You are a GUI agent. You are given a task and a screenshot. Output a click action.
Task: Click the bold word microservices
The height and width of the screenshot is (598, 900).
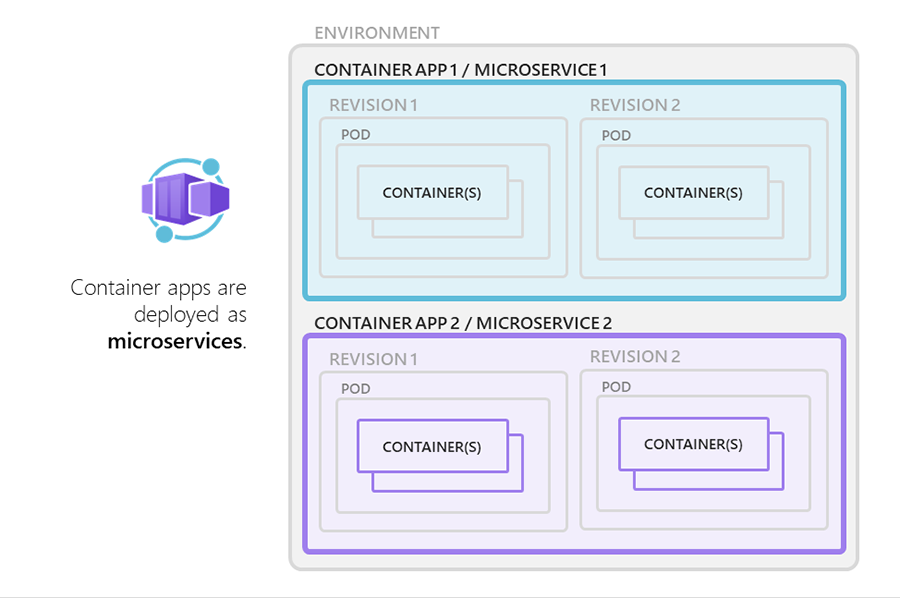[x=175, y=341]
